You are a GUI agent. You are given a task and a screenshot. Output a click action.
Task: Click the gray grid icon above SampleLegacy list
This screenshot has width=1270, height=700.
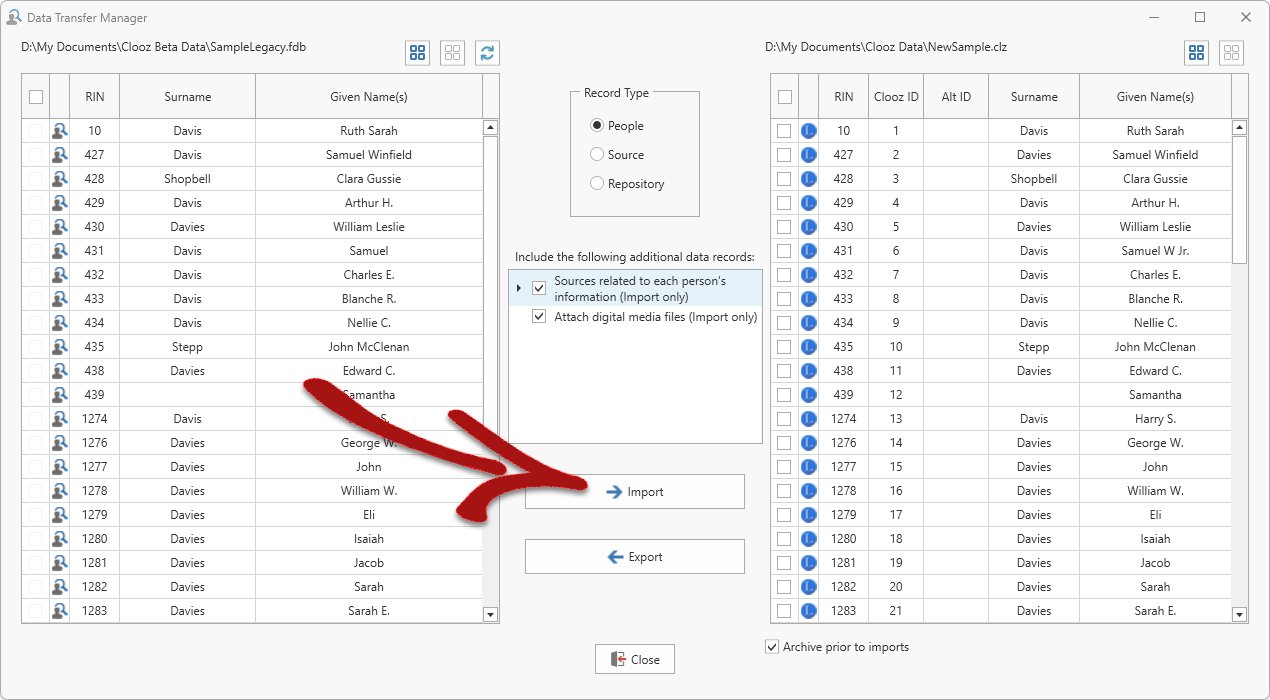click(452, 53)
